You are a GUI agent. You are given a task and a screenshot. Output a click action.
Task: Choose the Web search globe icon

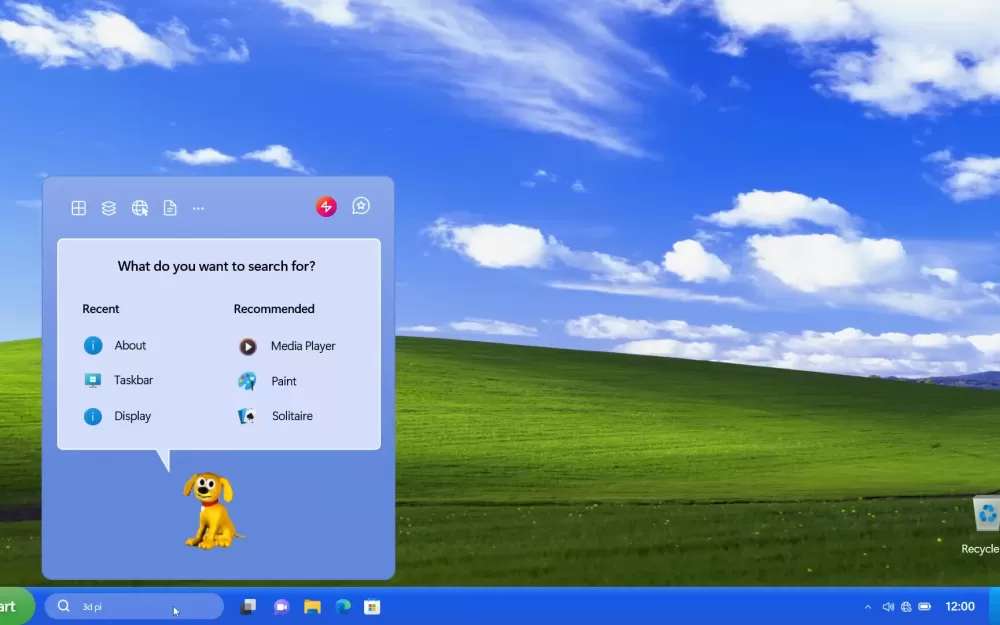140,208
